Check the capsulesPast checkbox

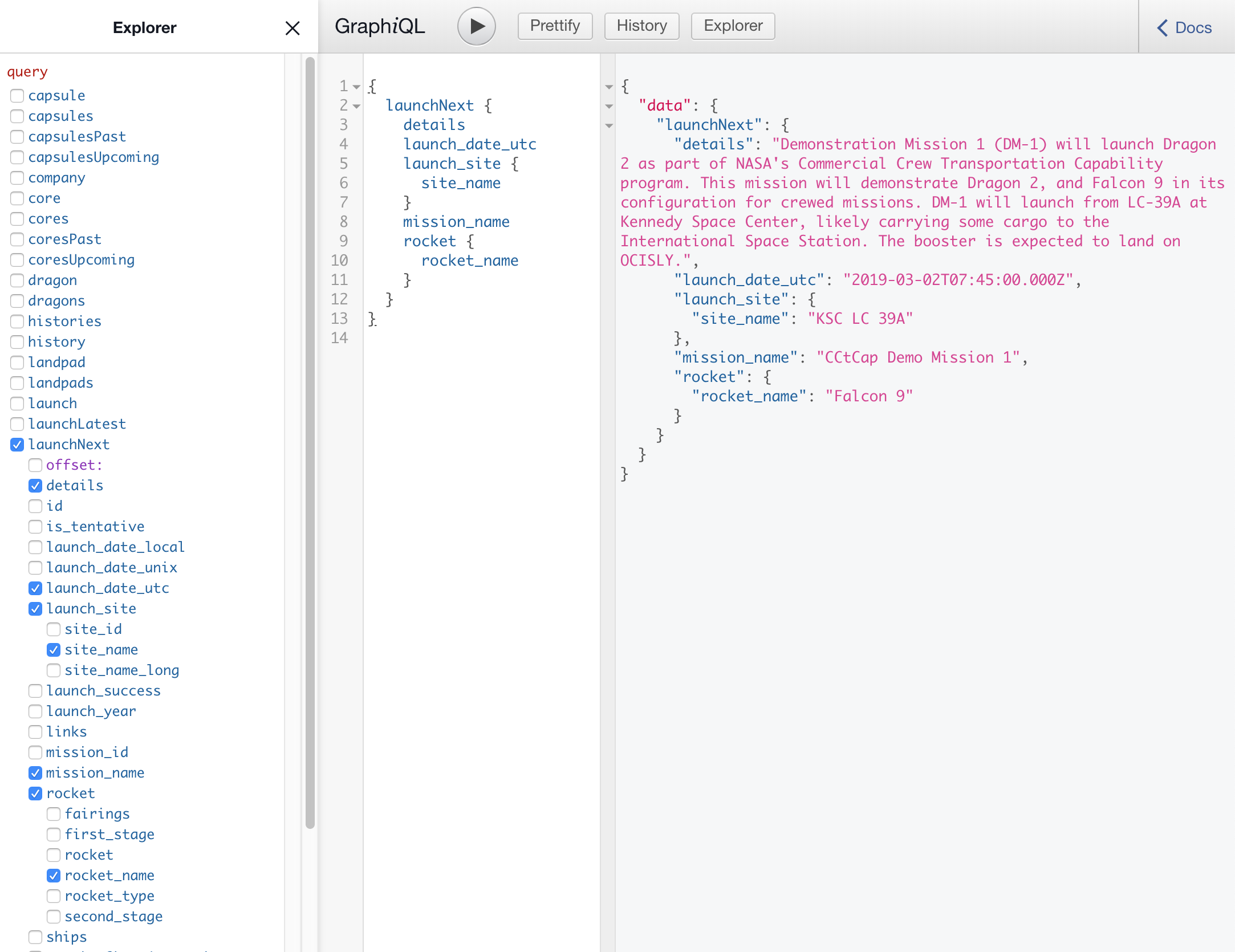click(x=17, y=137)
